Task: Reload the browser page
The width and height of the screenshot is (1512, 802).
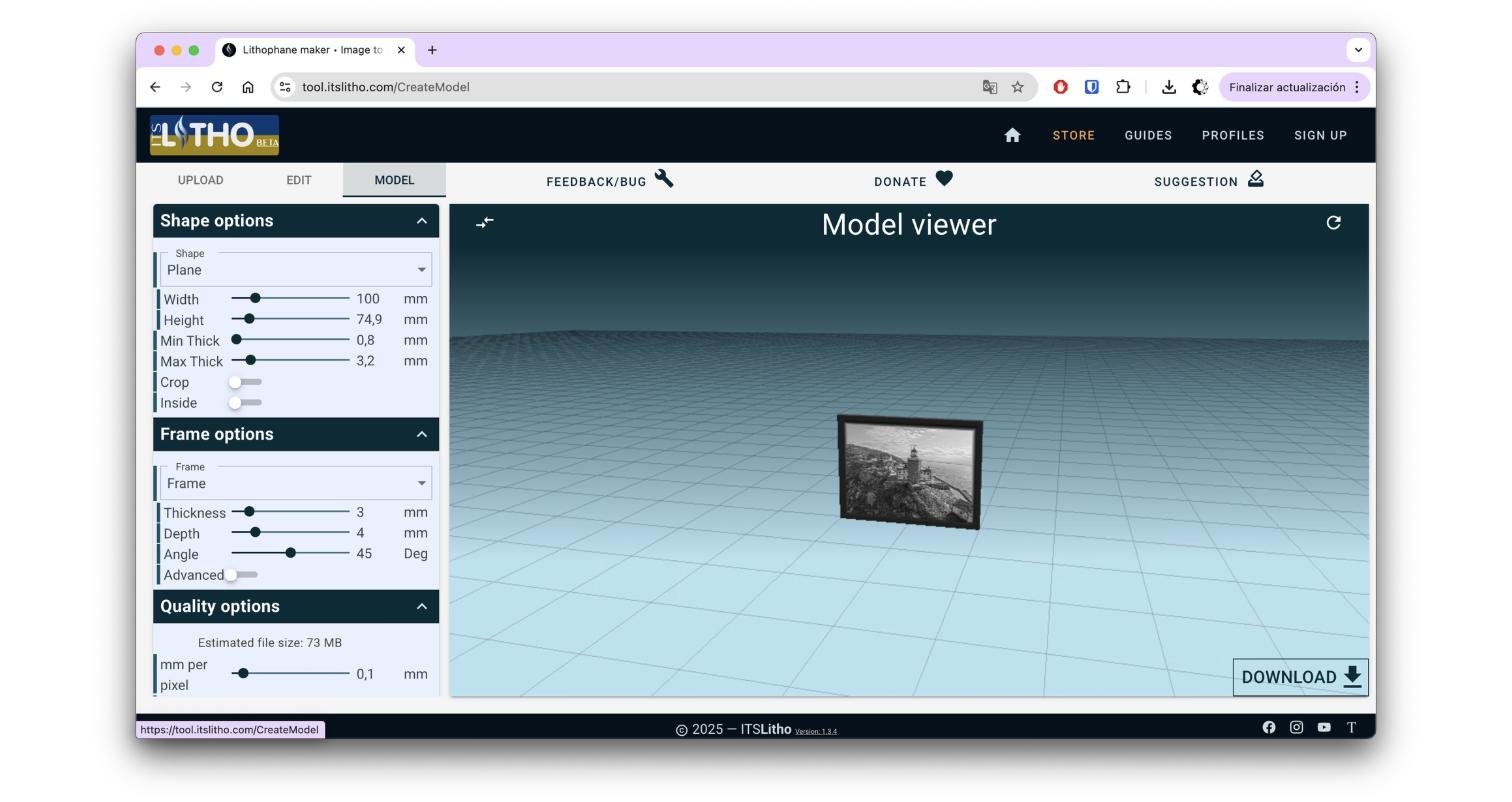Action: coord(217,87)
